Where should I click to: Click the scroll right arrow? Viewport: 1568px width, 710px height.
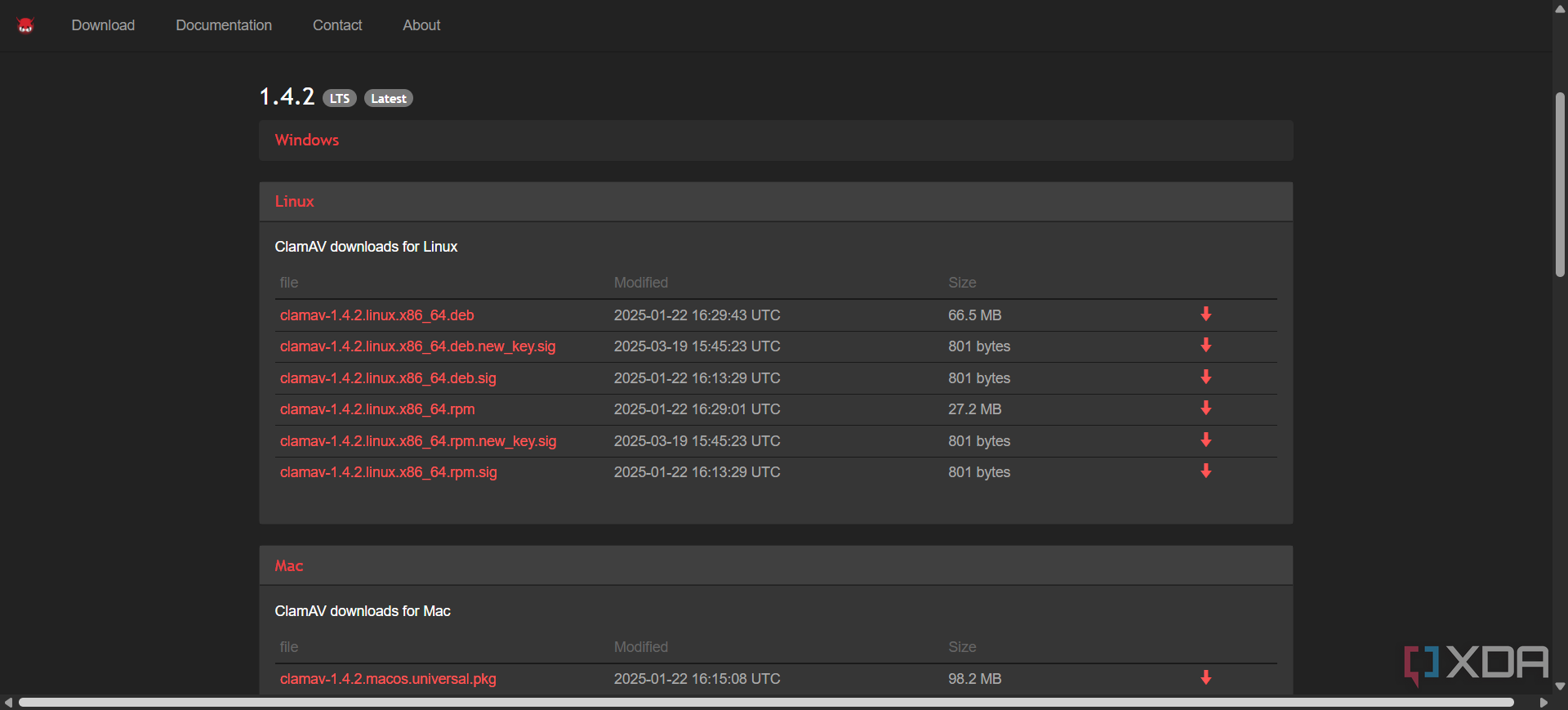coord(1543,703)
